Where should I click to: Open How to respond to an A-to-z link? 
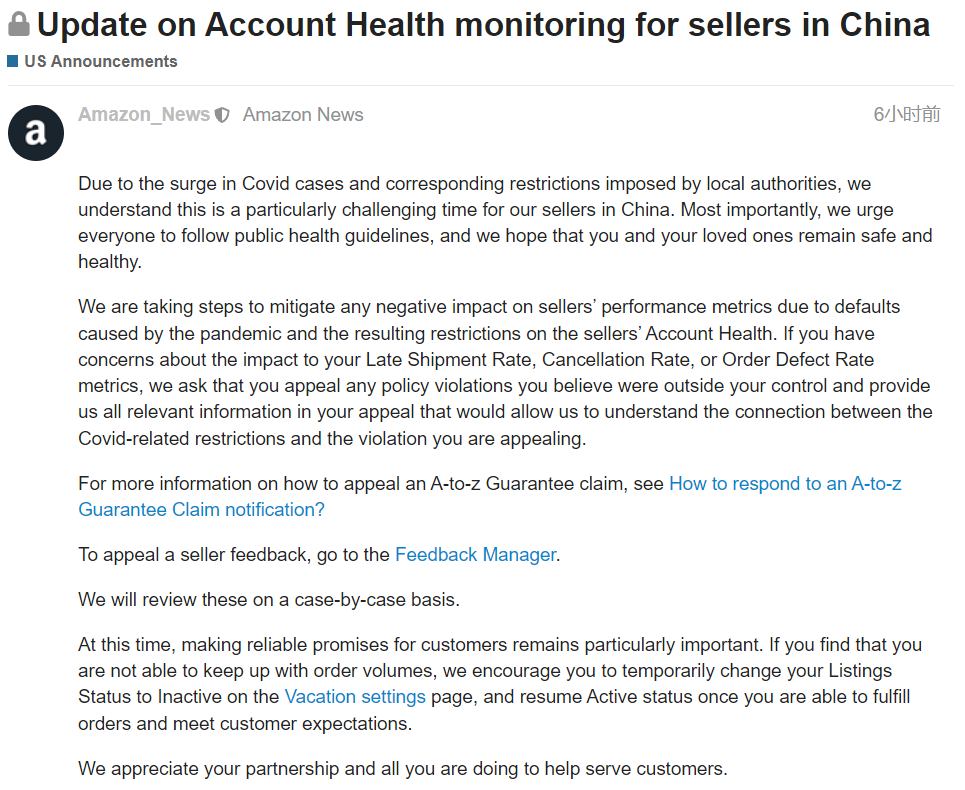(x=785, y=484)
